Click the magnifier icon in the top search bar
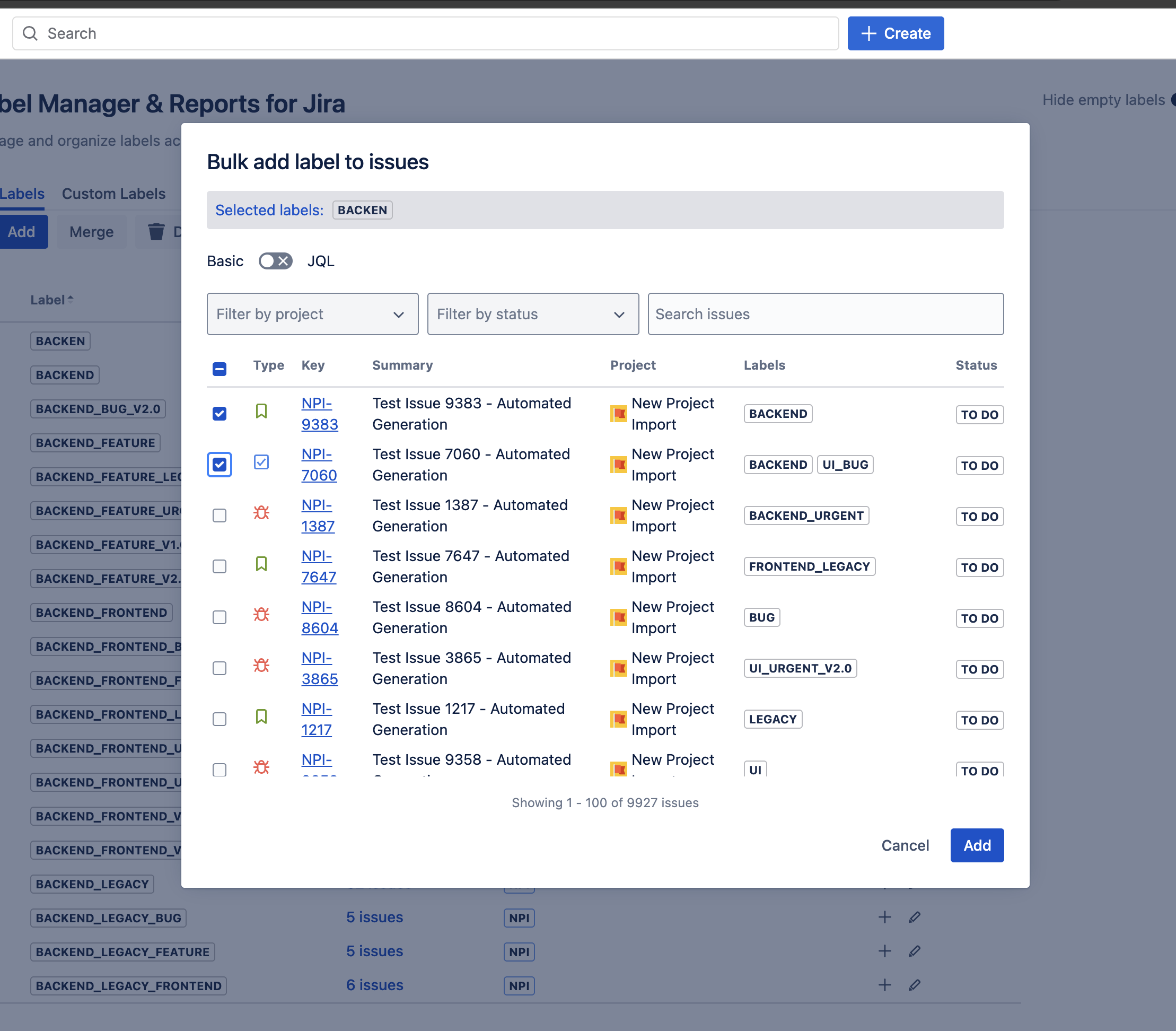Screen dimensions: 1176x1031 click(30, 33)
